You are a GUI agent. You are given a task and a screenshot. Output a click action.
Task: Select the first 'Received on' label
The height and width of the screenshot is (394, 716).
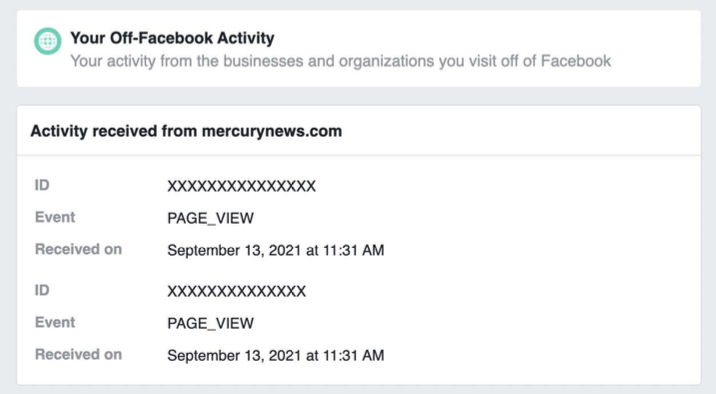coord(79,249)
